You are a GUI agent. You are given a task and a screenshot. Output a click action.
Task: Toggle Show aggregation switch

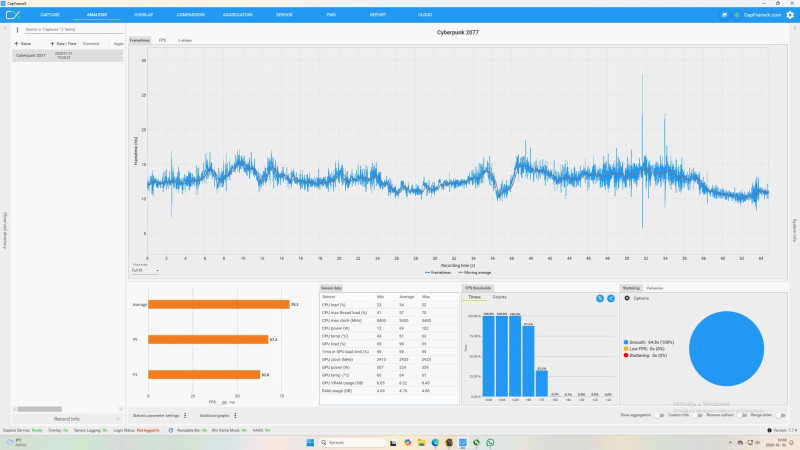tap(659, 415)
